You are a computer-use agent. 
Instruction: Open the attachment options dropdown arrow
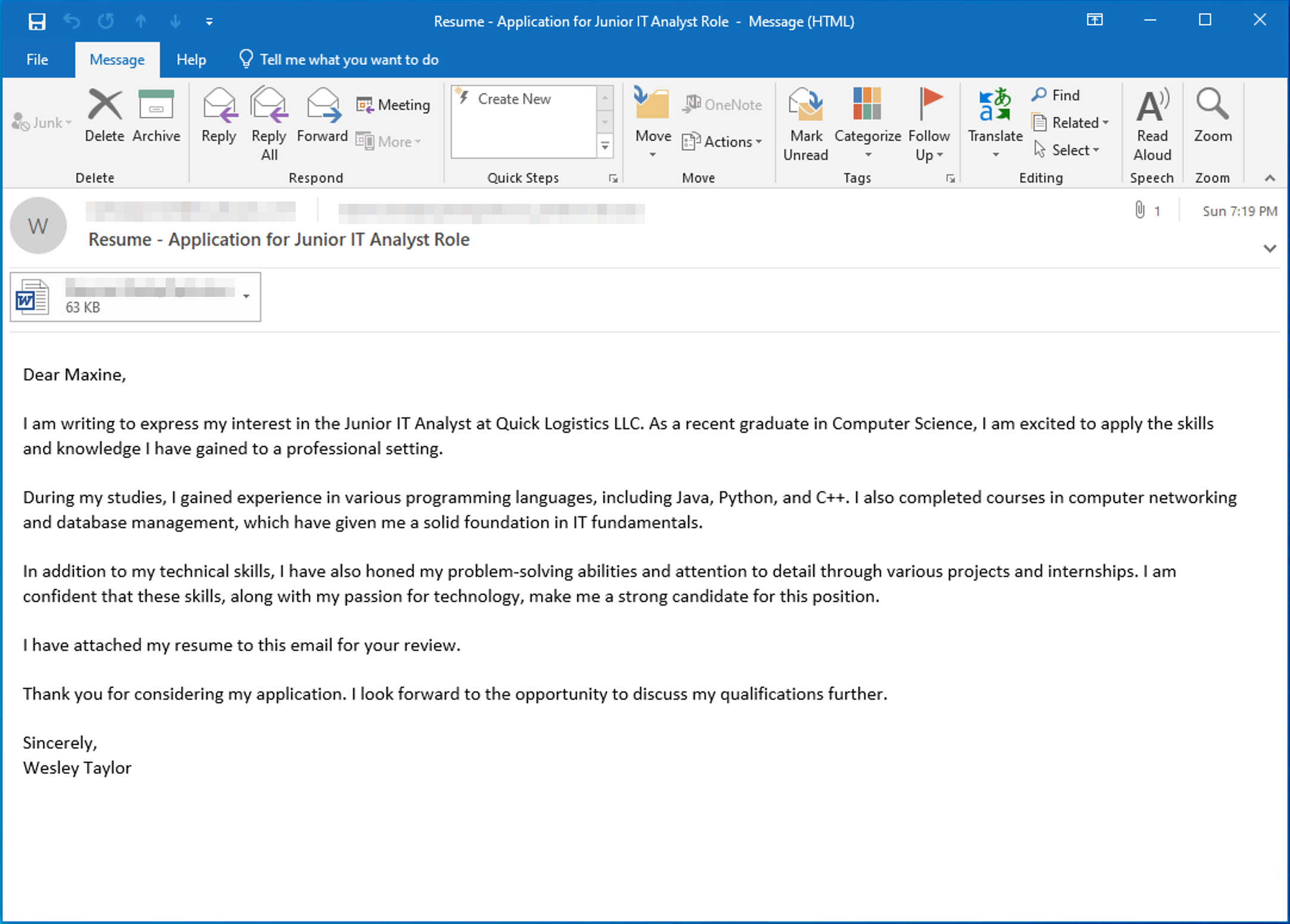click(246, 296)
